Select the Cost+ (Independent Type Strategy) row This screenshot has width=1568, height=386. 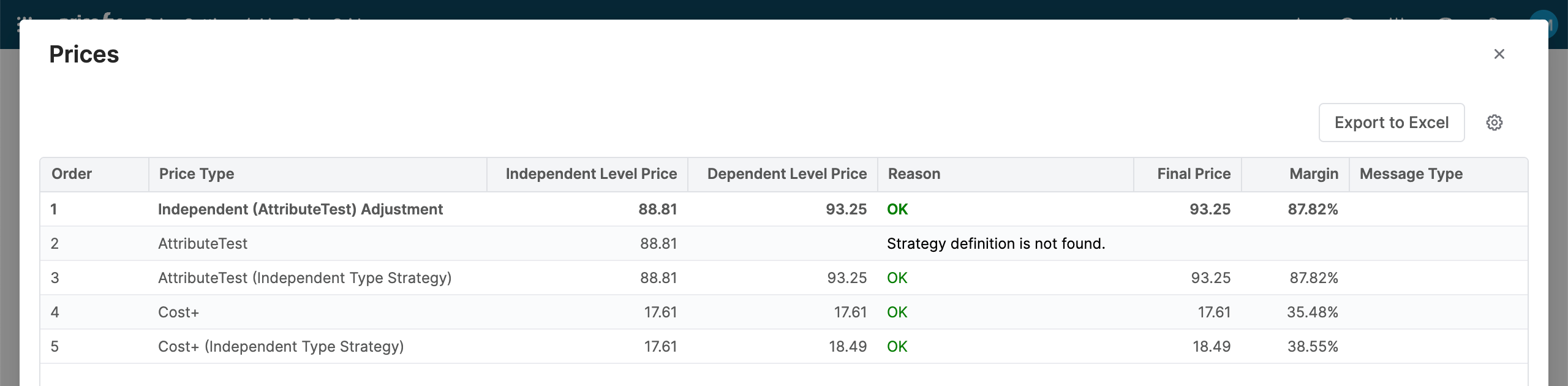[x=281, y=347]
